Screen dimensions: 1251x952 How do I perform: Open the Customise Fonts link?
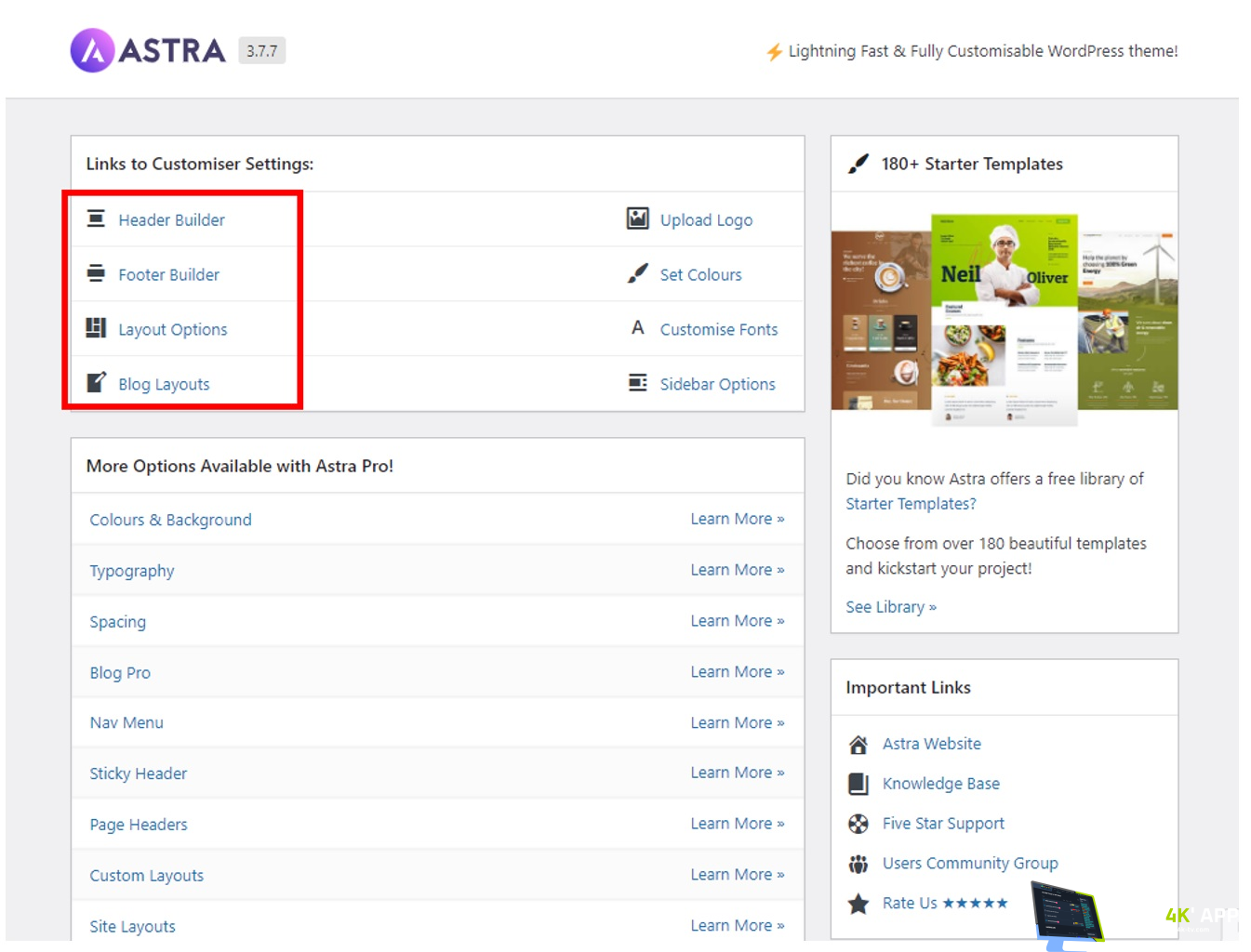click(x=718, y=330)
